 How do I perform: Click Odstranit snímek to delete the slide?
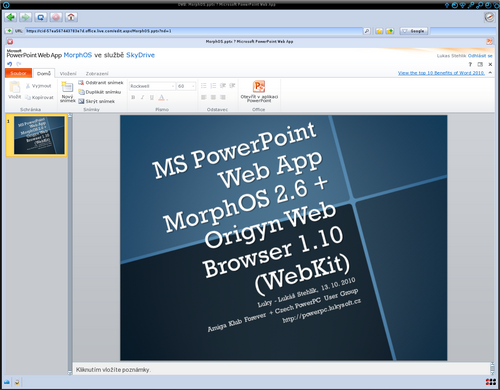pyautogui.click(x=101, y=83)
